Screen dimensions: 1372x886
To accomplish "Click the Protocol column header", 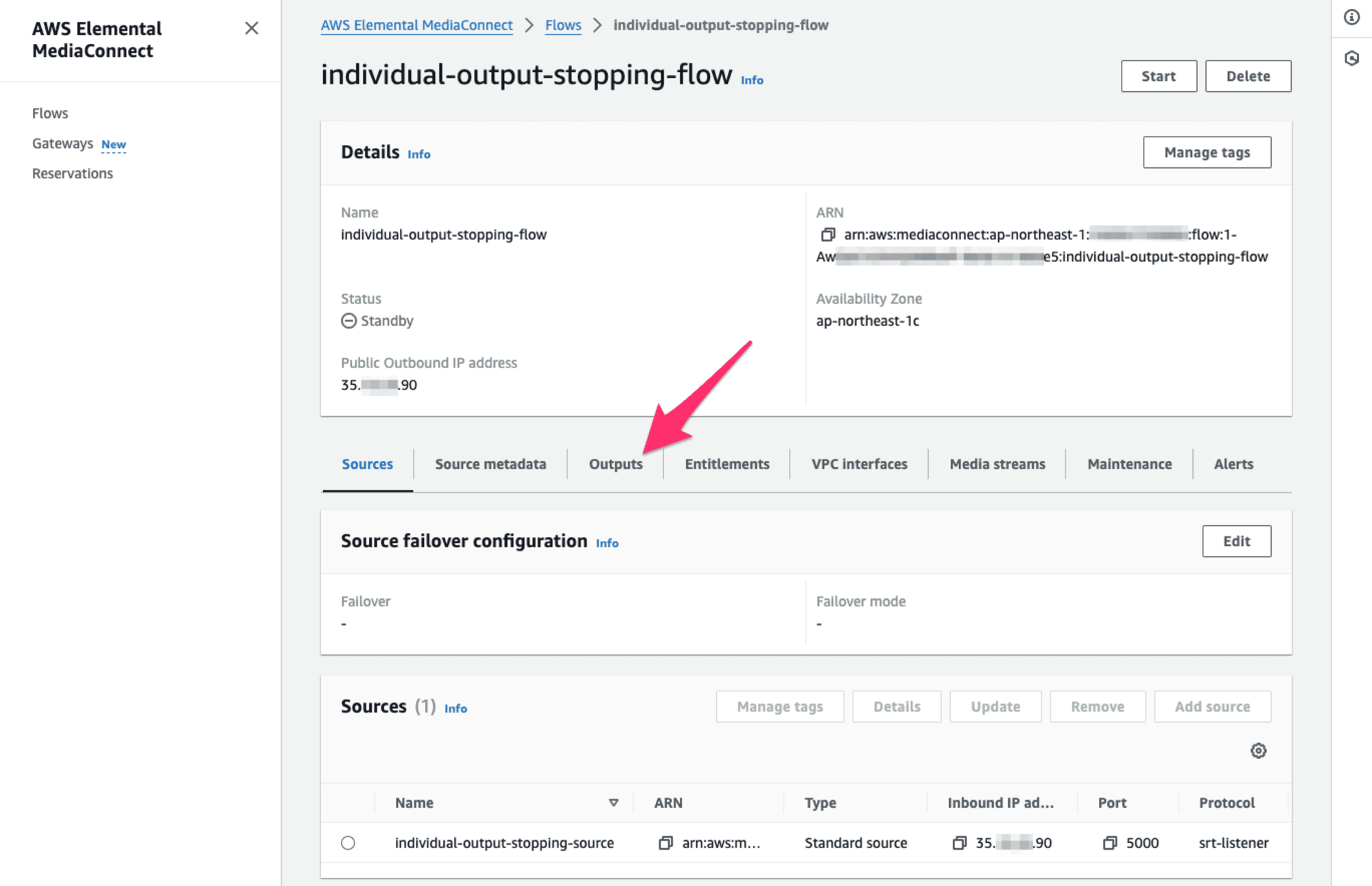I will tap(1227, 803).
